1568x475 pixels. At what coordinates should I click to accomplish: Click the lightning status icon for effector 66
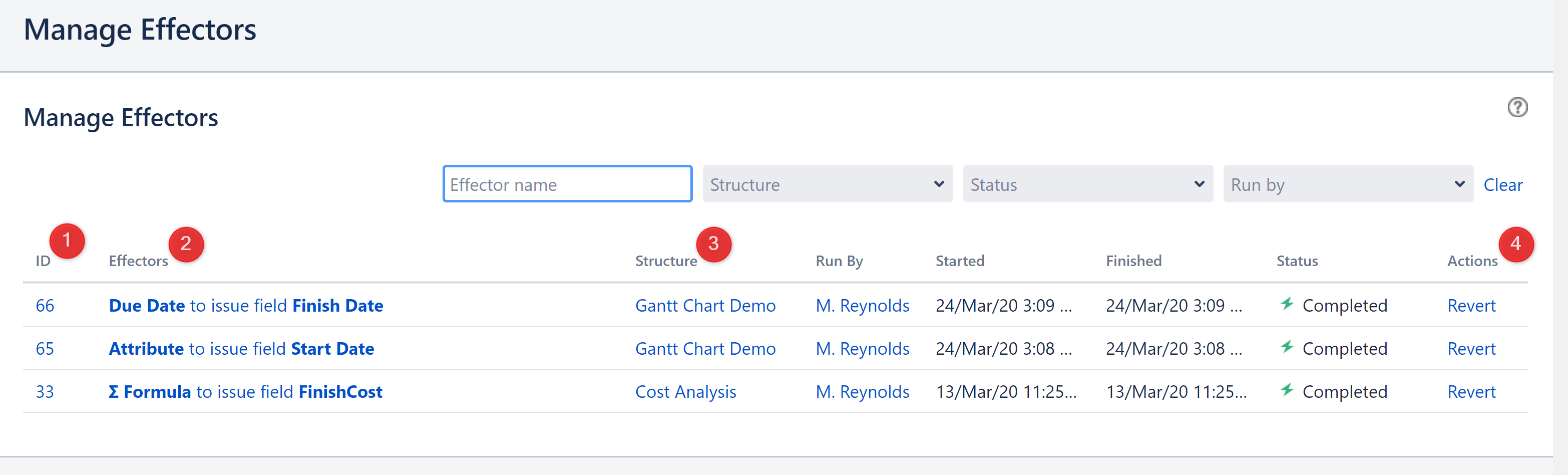point(1287,304)
